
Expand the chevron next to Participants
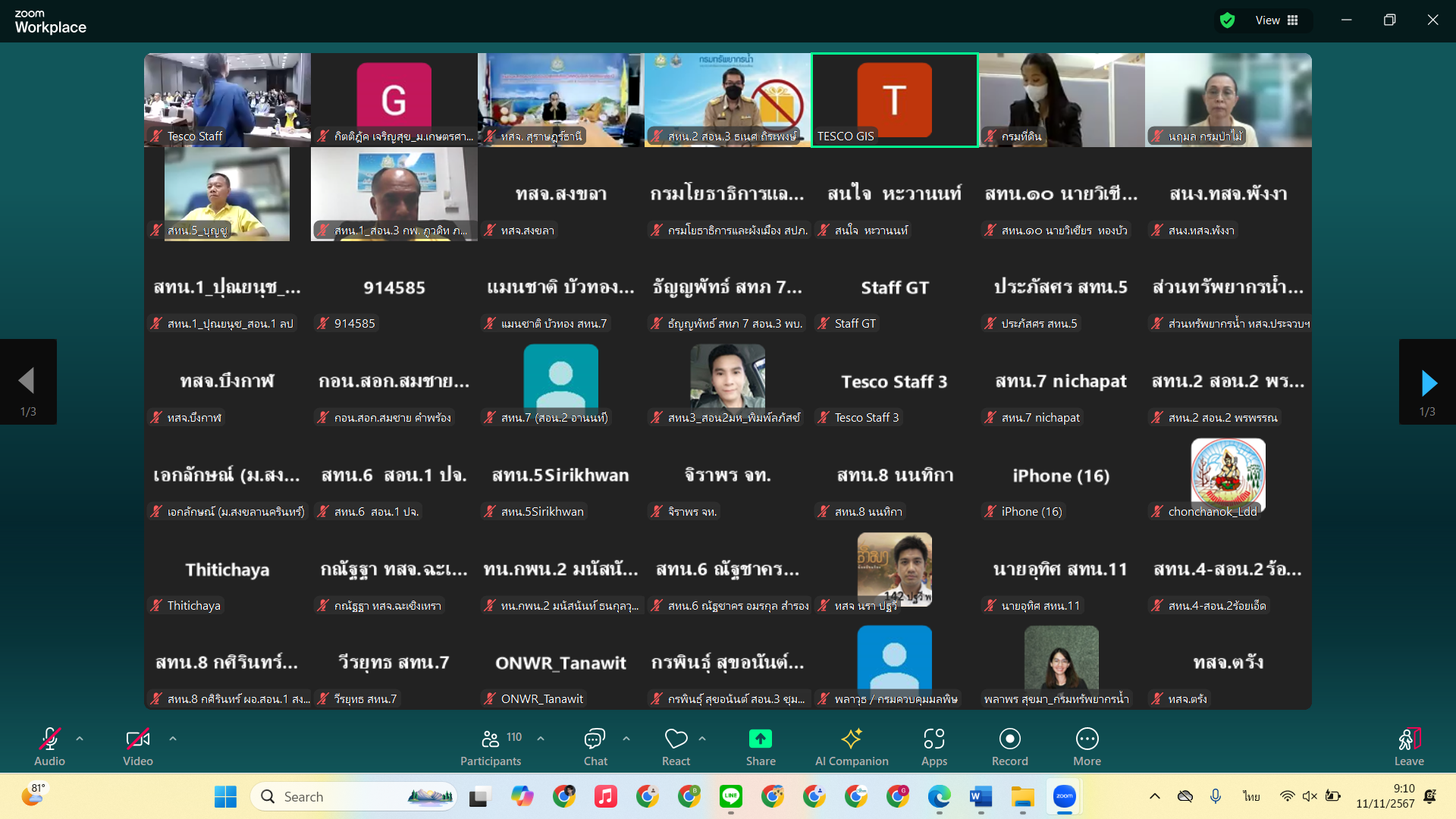click(541, 738)
